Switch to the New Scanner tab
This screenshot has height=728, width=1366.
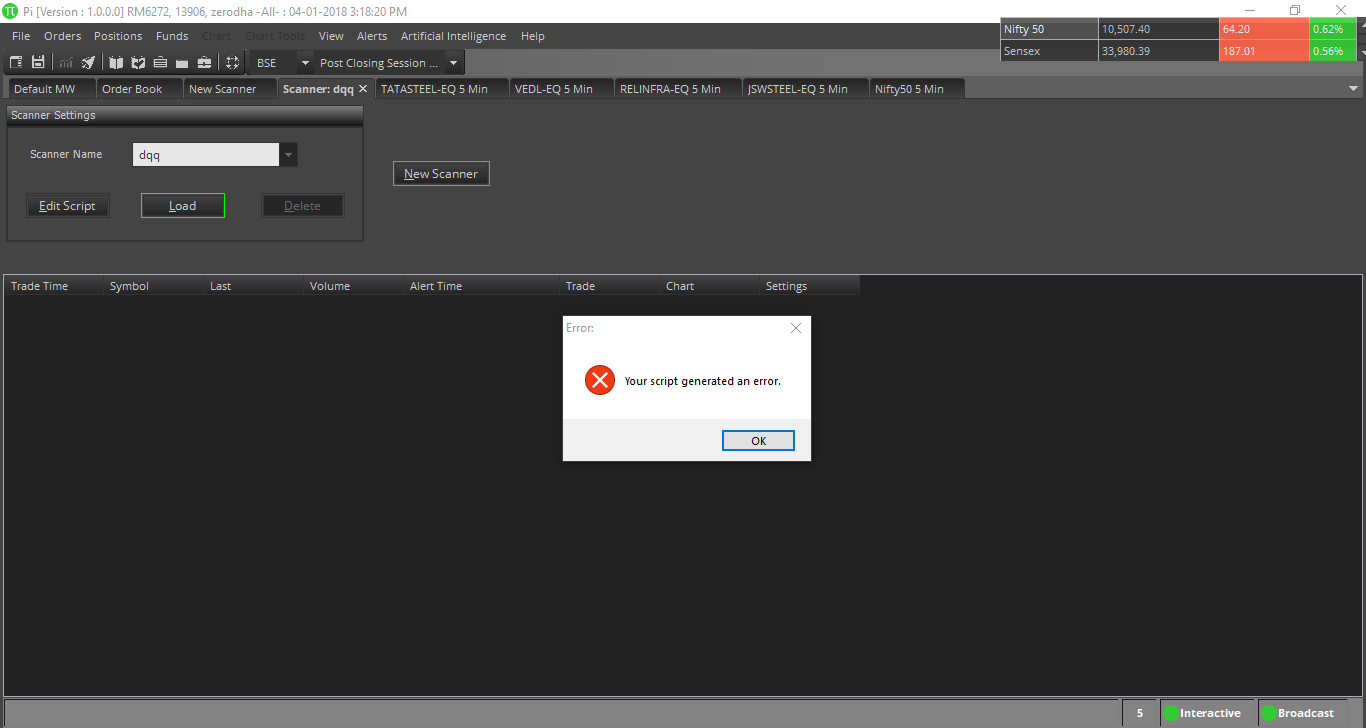(x=229, y=89)
